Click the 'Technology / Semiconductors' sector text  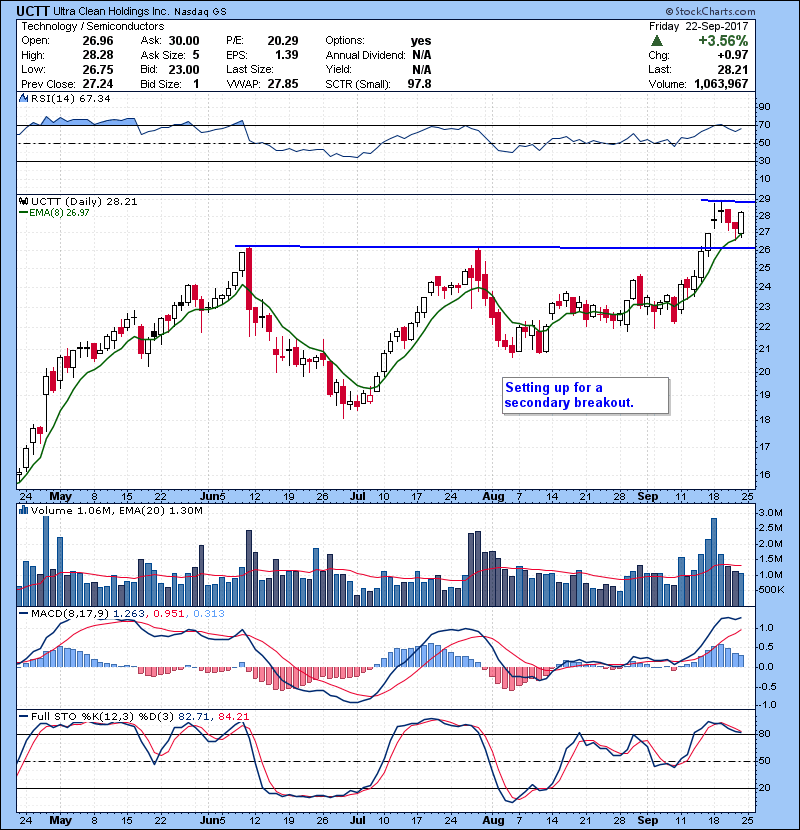pyautogui.click(x=93, y=26)
